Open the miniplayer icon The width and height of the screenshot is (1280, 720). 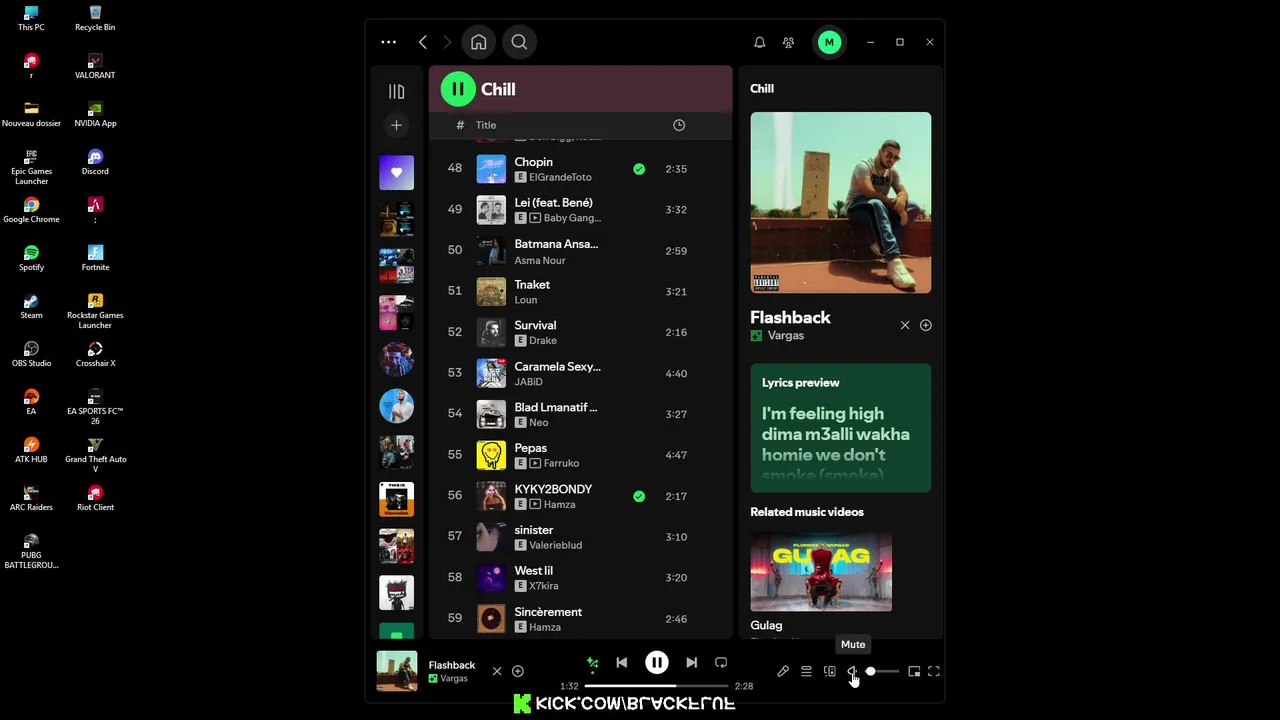(x=914, y=671)
